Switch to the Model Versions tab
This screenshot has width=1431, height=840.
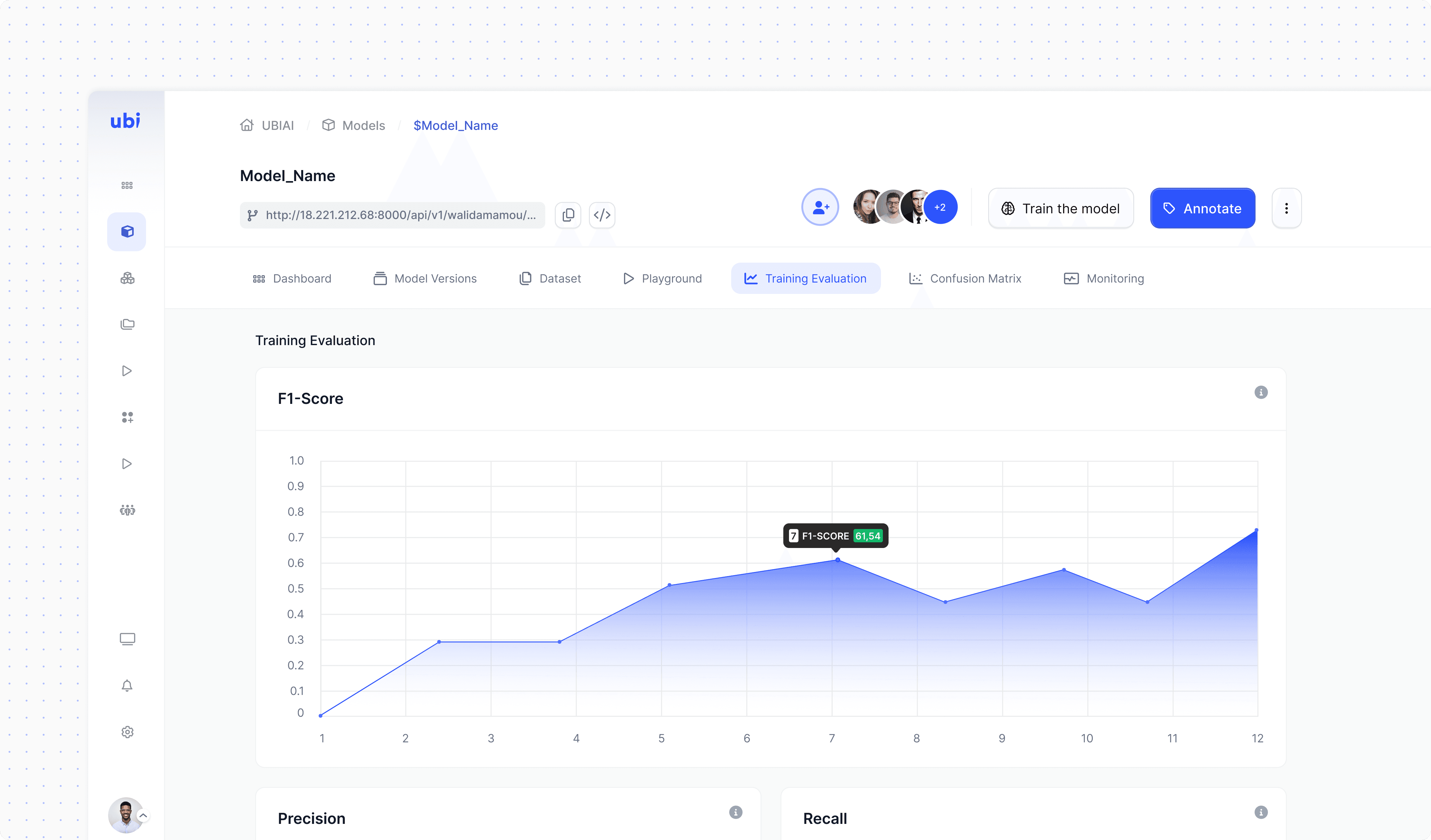[x=425, y=279]
